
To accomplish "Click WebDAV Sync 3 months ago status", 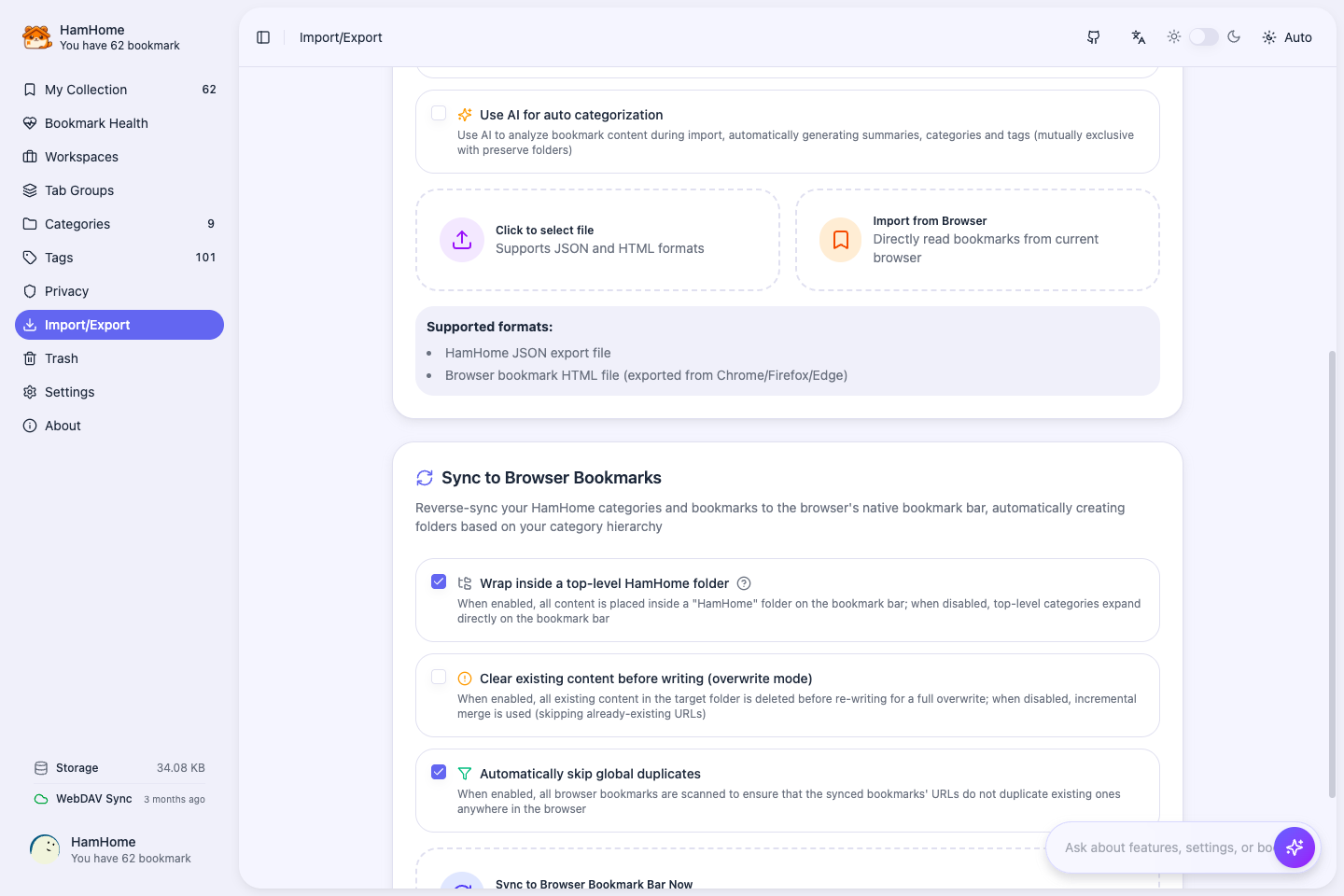I will coord(119,799).
